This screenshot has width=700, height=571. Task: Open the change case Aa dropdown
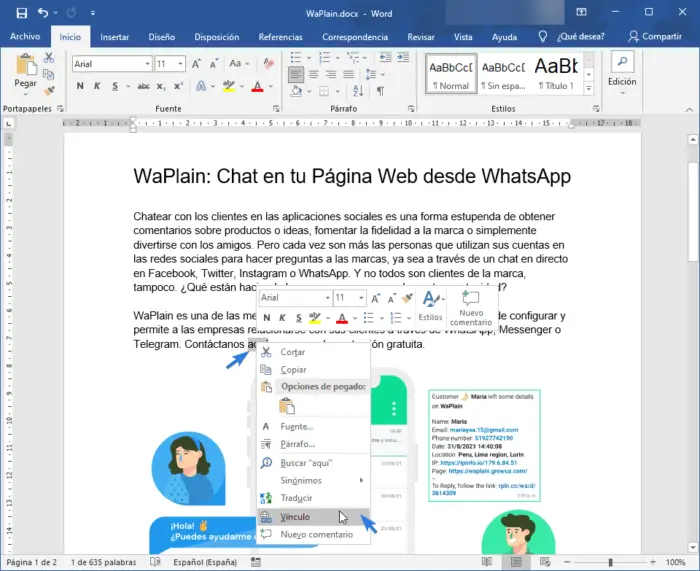coord(239,64)
